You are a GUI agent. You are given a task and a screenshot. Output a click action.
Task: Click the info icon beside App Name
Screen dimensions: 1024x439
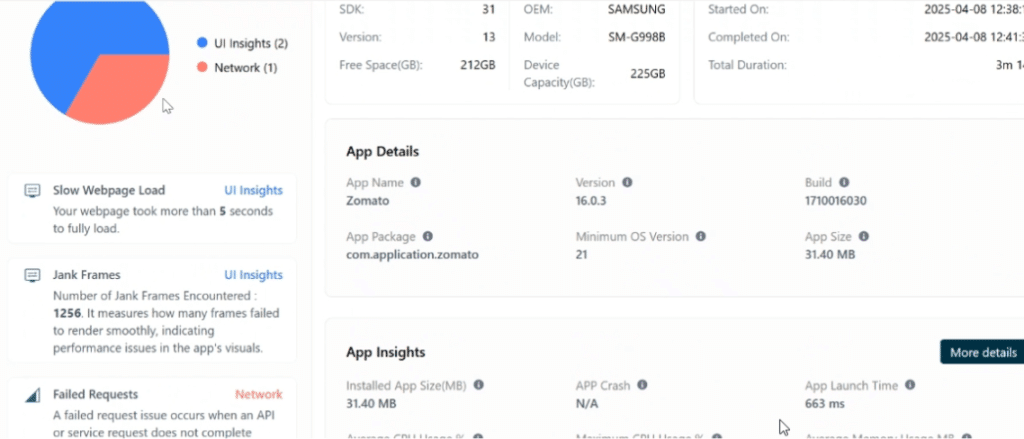coord(415,182)
